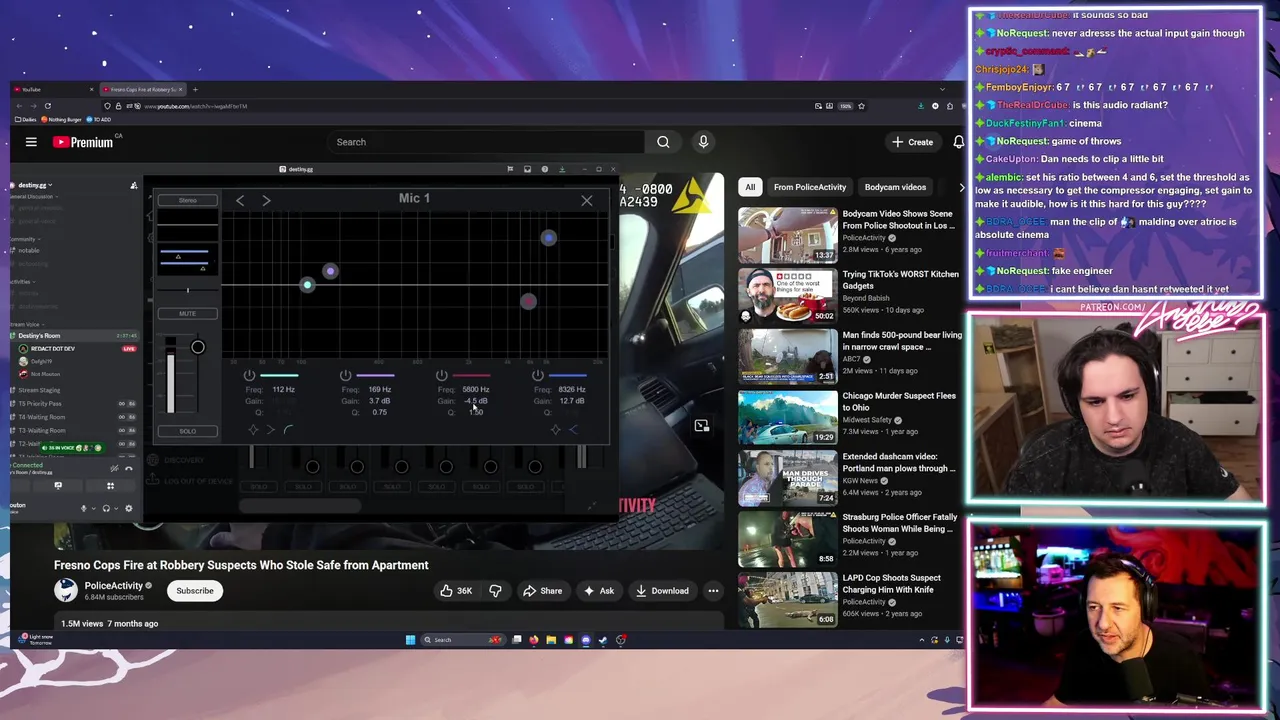This screenshot has width=1280, height=720.
Task: Open the PoliceActivity channel avatar
Action: pyautogui.click(x=66, y=590)
